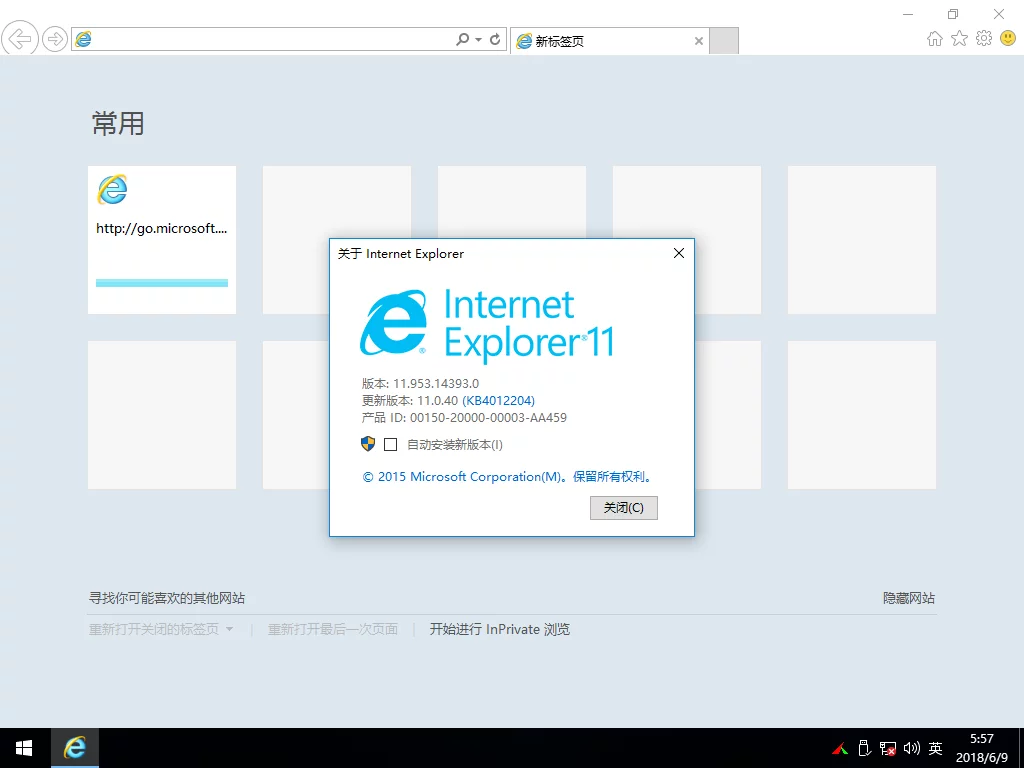The image size is (1024, 768).
Task: Expand the 重新打开关闭的标签页 dropdown
Action: tap(229, 629)
